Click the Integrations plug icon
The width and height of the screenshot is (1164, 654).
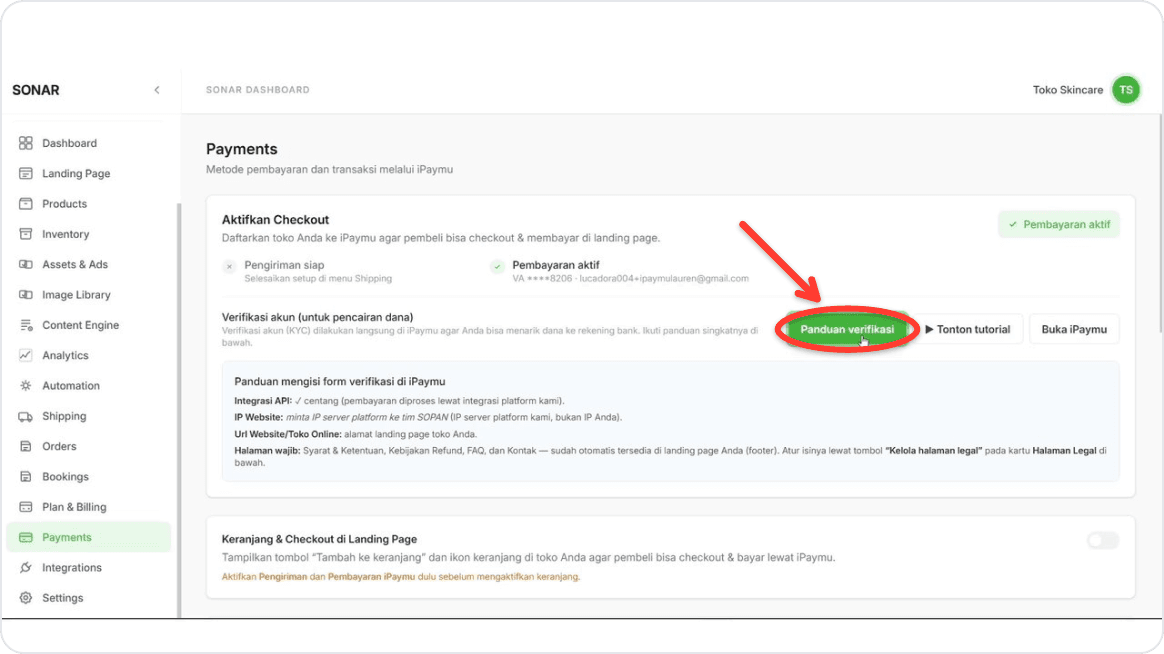[x=26, y=567]
